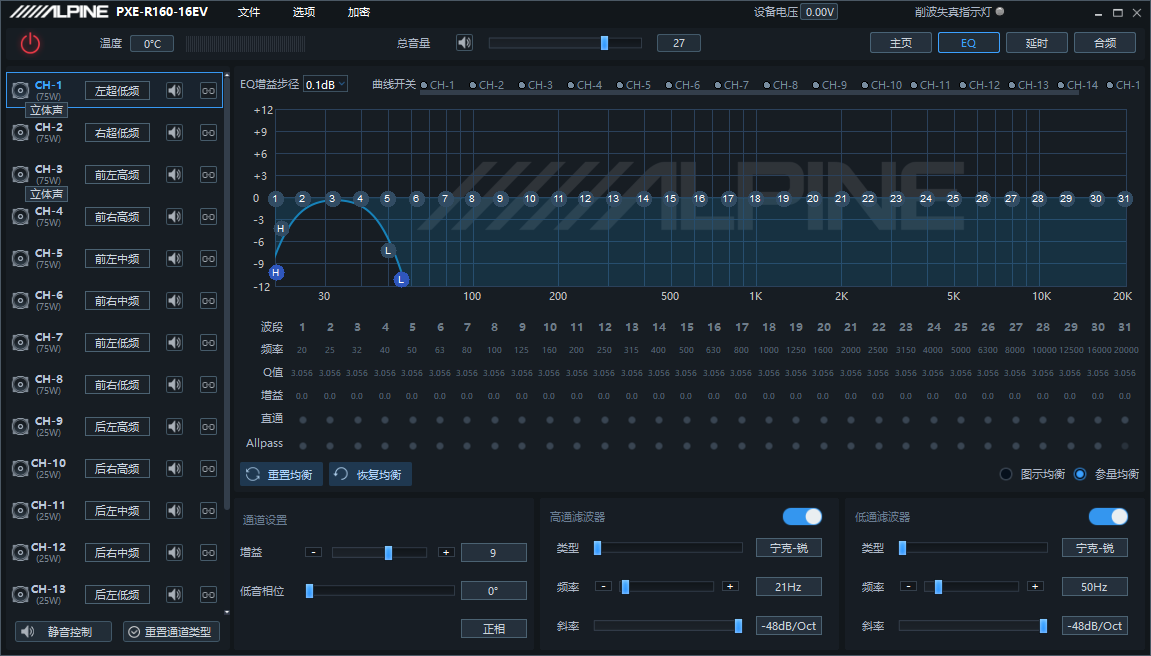Click the link icon for CH-2
The image size is (1151, 656).
pos(208,133)
